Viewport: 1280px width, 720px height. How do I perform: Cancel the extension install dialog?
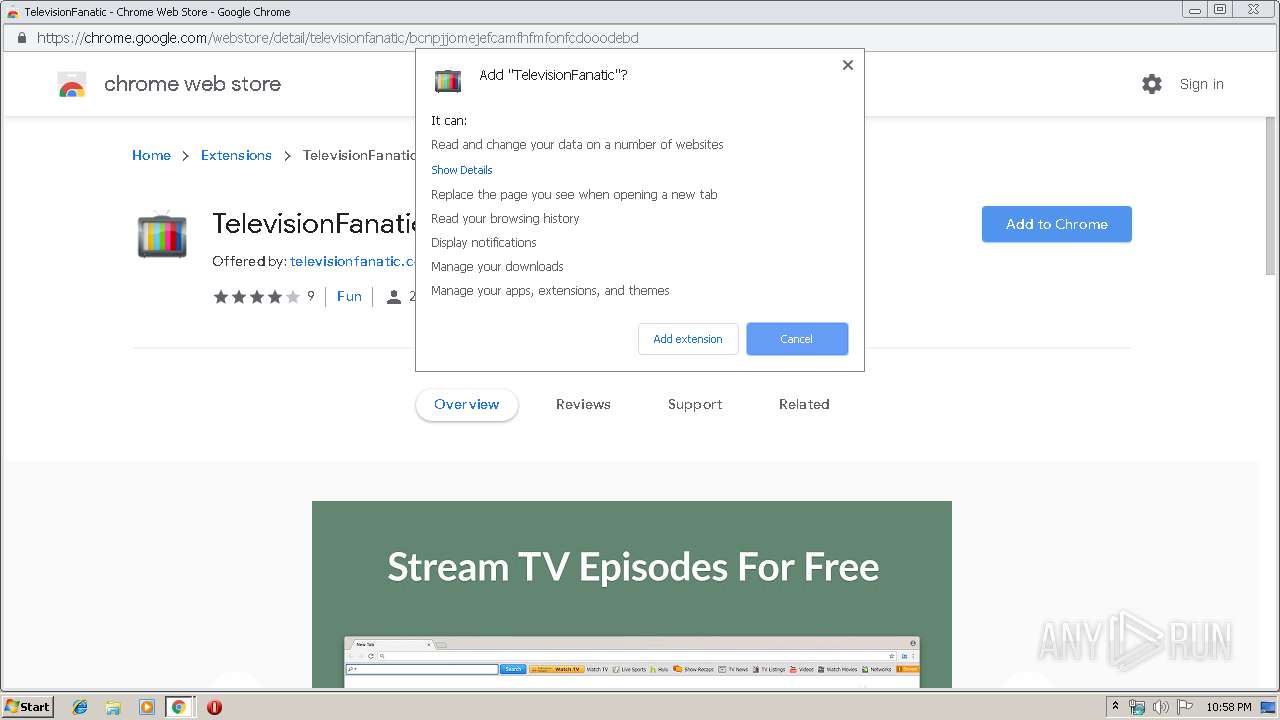click(x=797, y=339)
